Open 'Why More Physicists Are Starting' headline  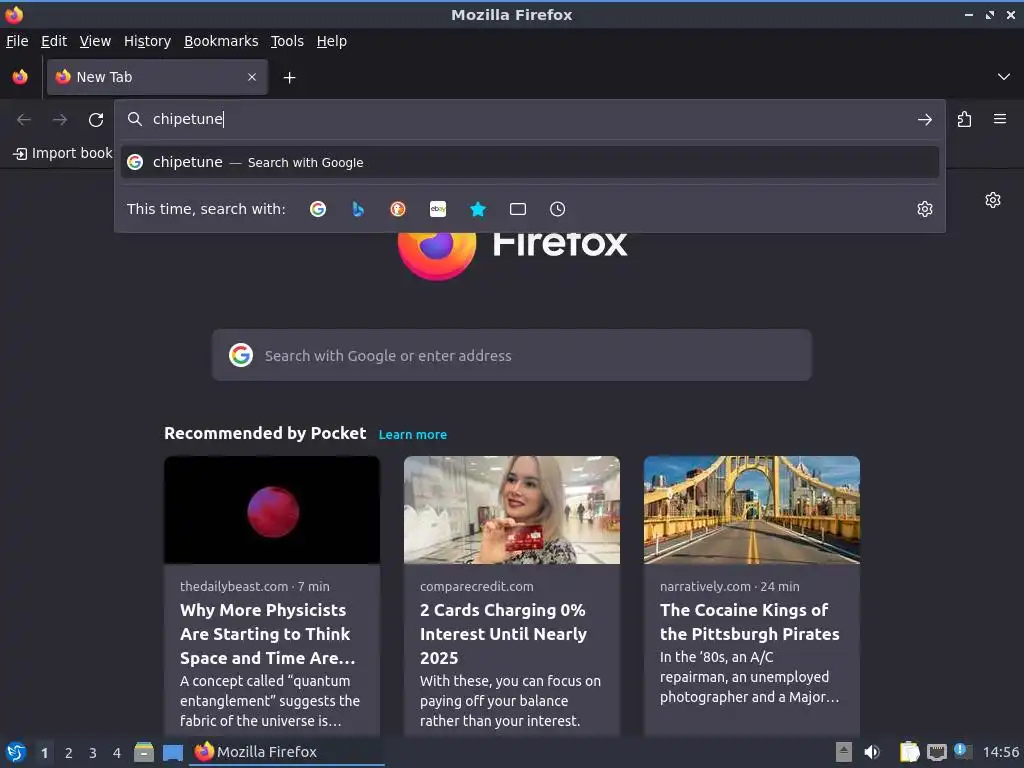point(268,633)
